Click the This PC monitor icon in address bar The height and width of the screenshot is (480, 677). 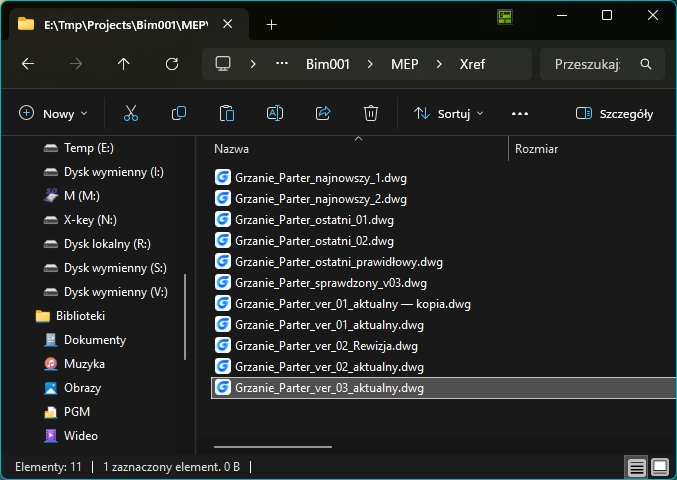223,64
